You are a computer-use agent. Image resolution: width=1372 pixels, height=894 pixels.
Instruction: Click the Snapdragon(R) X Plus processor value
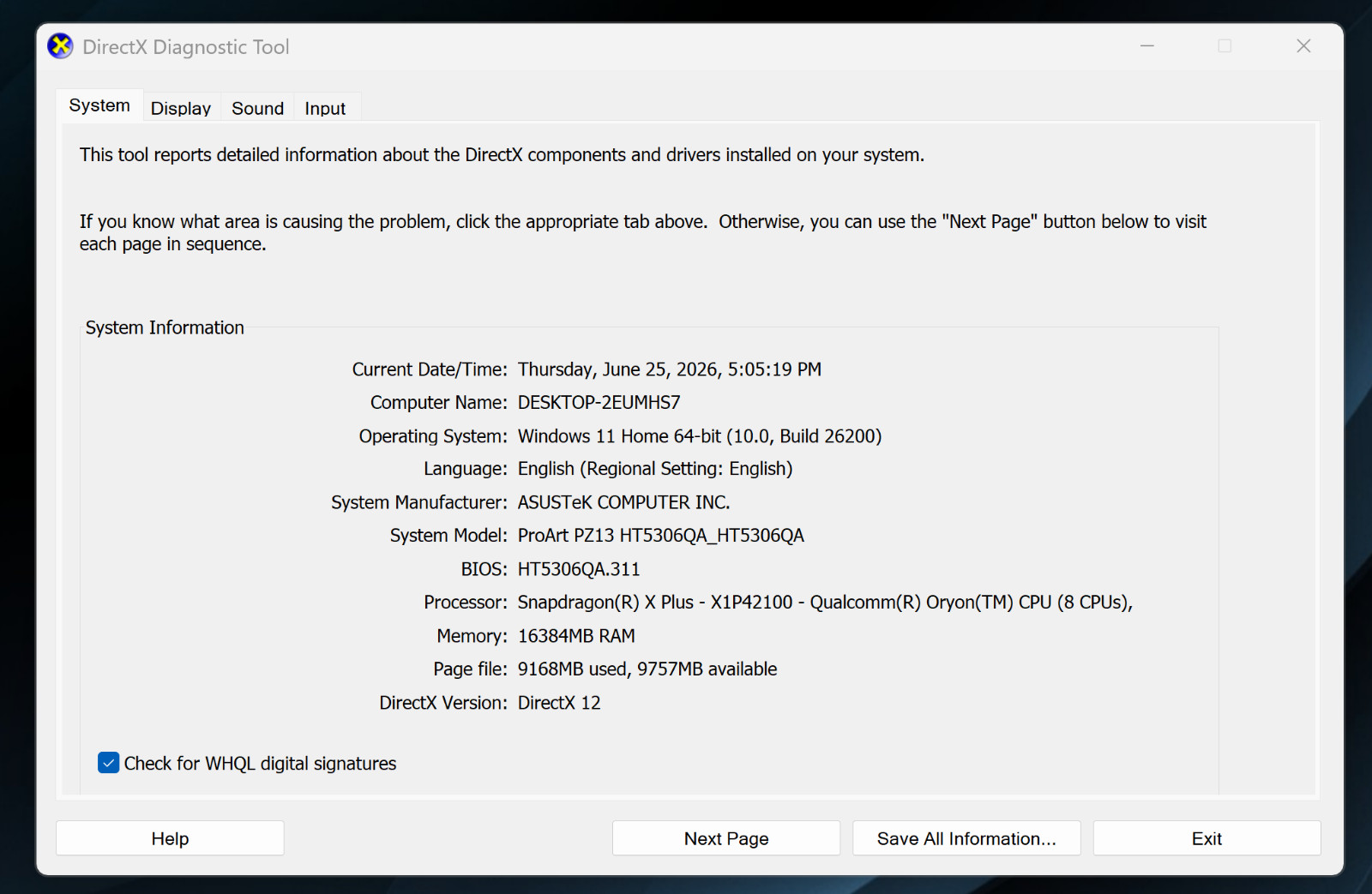tap(825, 603)
